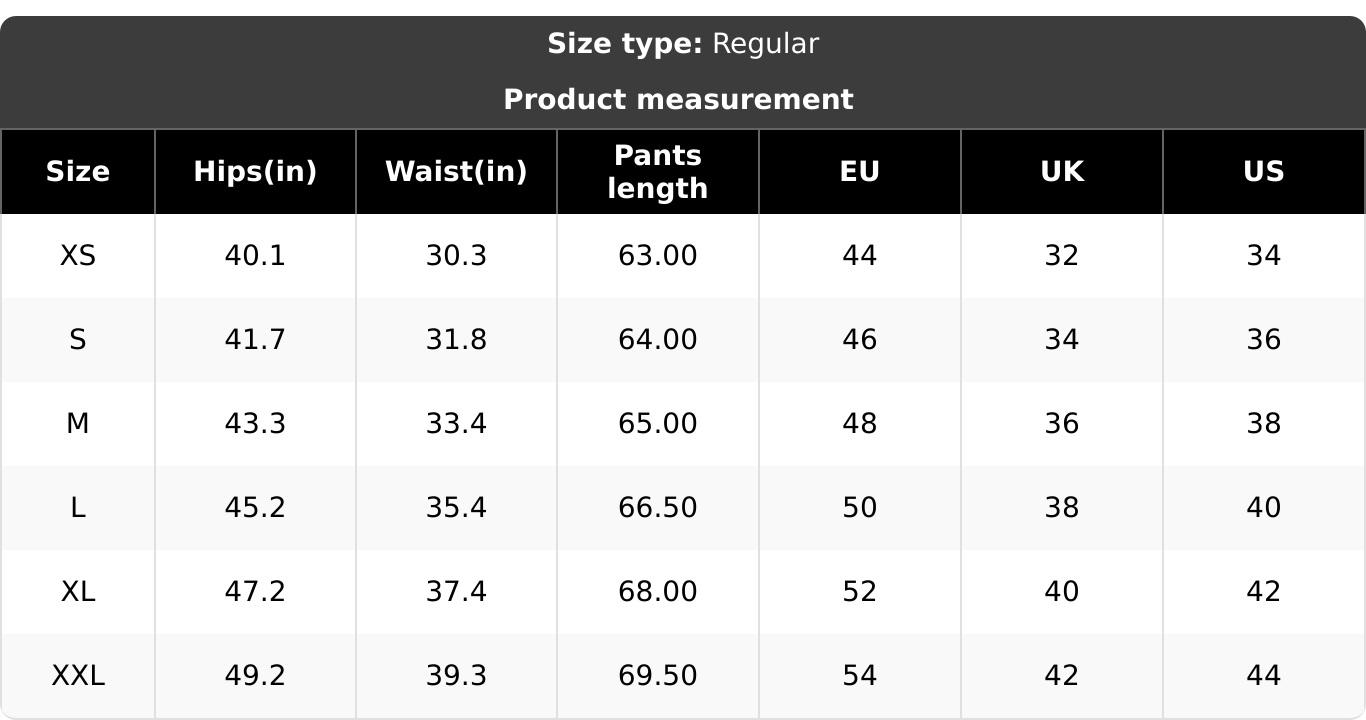The image size is (1366, 720).
Task: Click waist value 31.8 in S row
Action: click(x=456, y=340)
